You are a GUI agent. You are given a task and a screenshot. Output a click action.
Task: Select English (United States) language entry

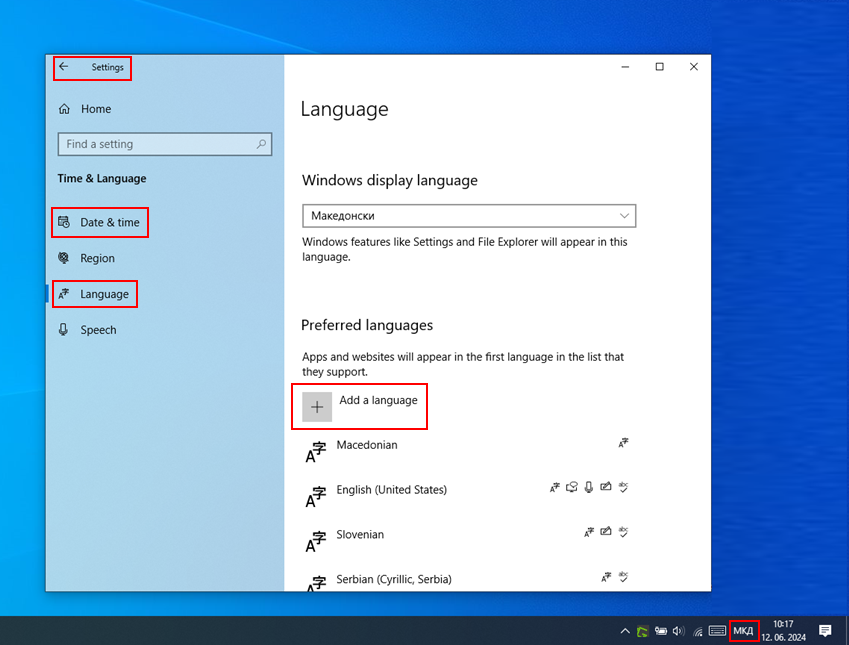[x=391, y=490]
